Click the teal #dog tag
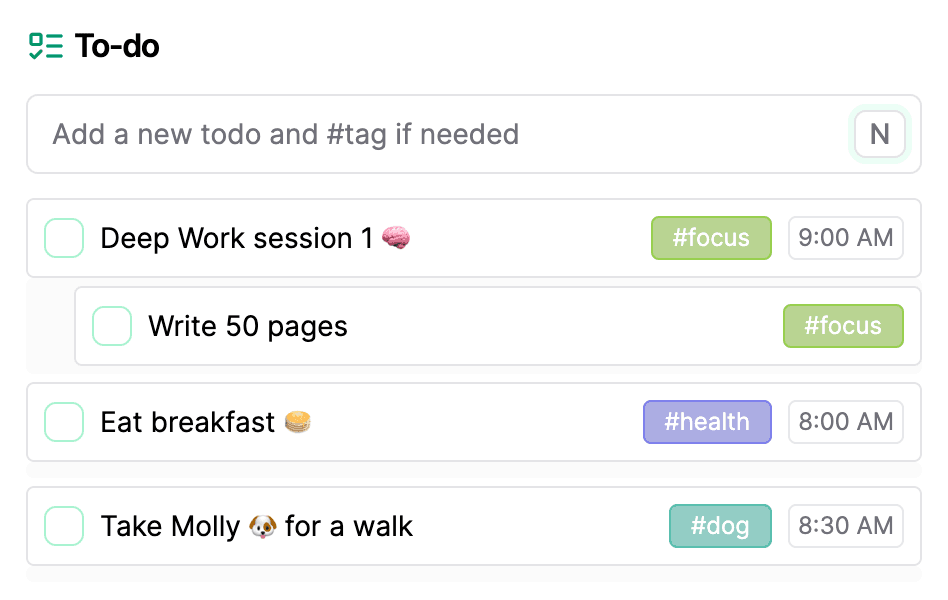Screen dimensions: 948x600 click(720, 526)
